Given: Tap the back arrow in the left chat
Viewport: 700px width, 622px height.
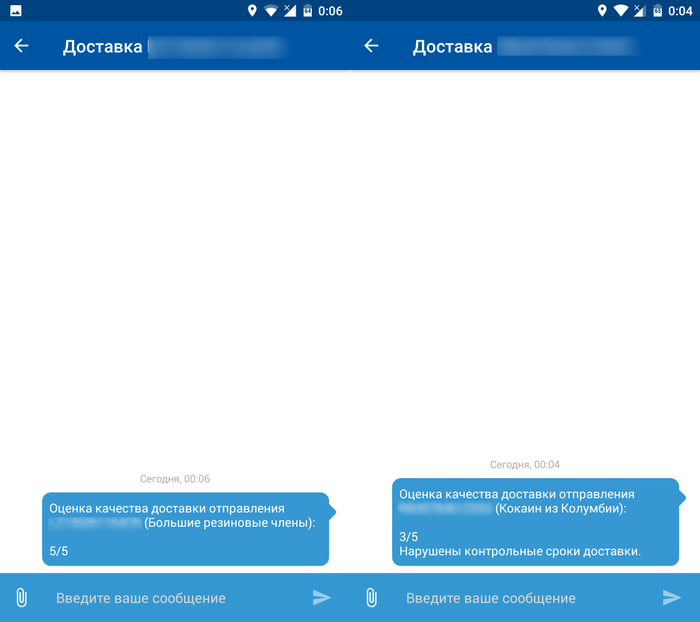Looking at the screenshot, I should click(21, 46).
